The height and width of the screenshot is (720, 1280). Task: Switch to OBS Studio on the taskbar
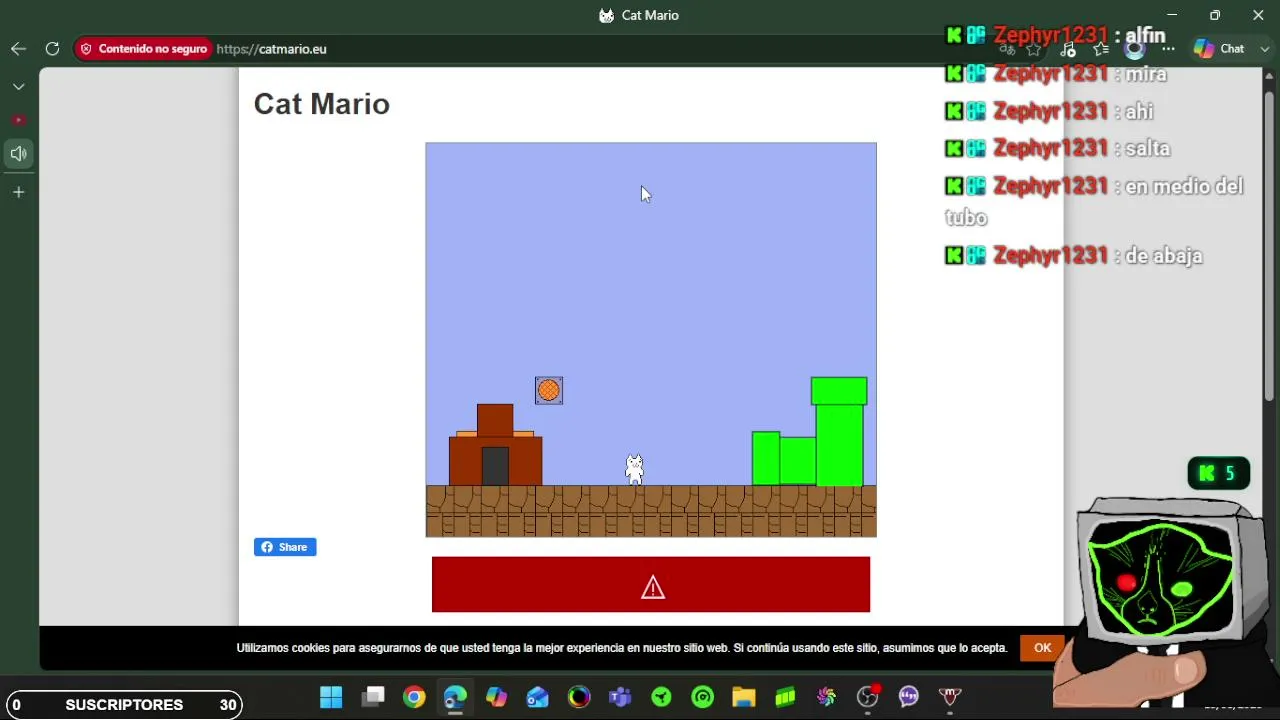pyautogui.click(x=868, y=697)
